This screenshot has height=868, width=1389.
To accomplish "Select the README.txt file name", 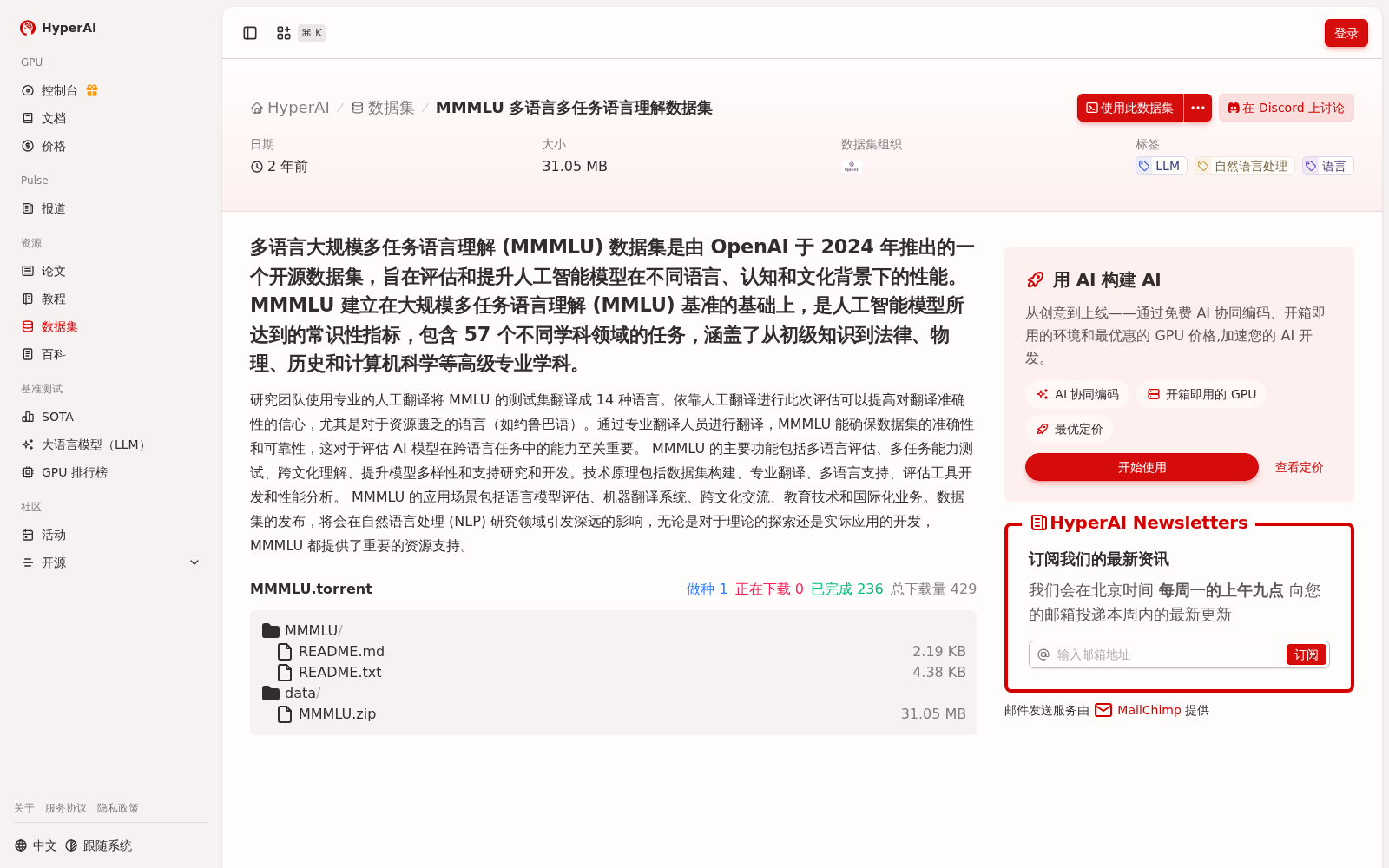I will [x=340, y=672].
